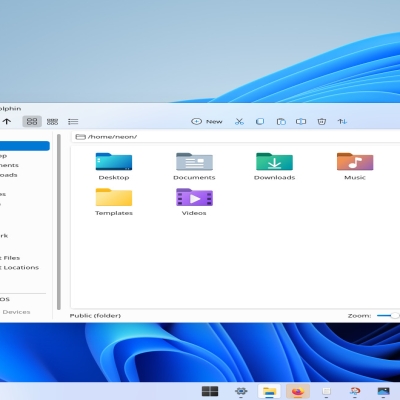Open the Start menu tiles icon in taskbar
The width and height of the screenshot is (400, 400).
click(210, 391)
